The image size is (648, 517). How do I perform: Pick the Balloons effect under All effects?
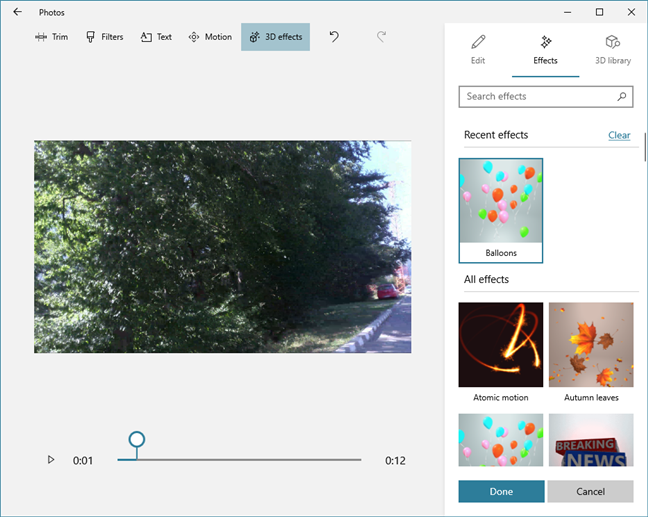point(501,440)
